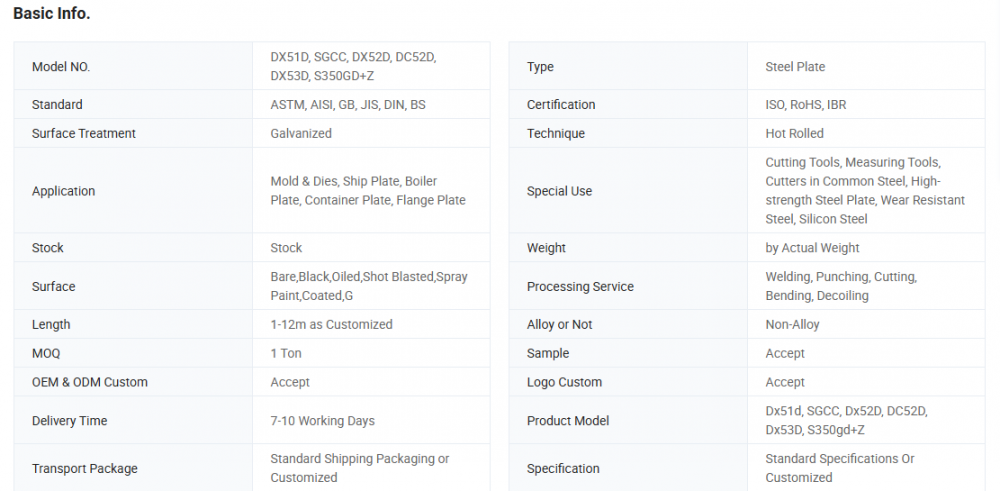This screenshot has height=491, width=1000.
Task: Click the "Transport Package" label
Action: click(x=85, y=469)
